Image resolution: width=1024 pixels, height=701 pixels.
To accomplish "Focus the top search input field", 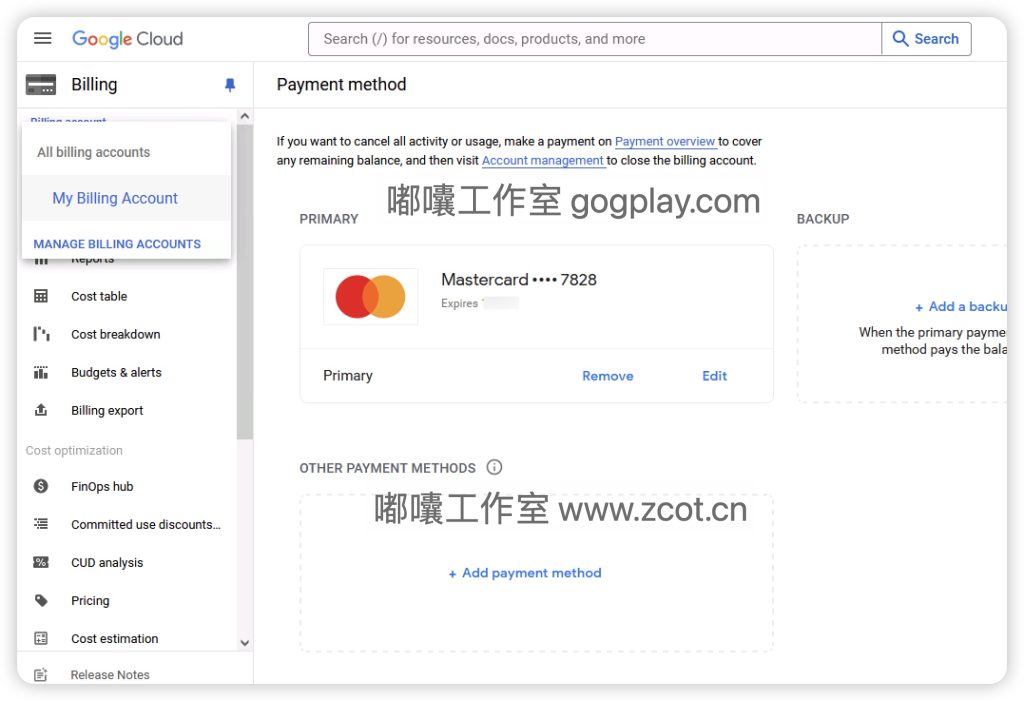I will pyautogui.click(x=594, y=39).
